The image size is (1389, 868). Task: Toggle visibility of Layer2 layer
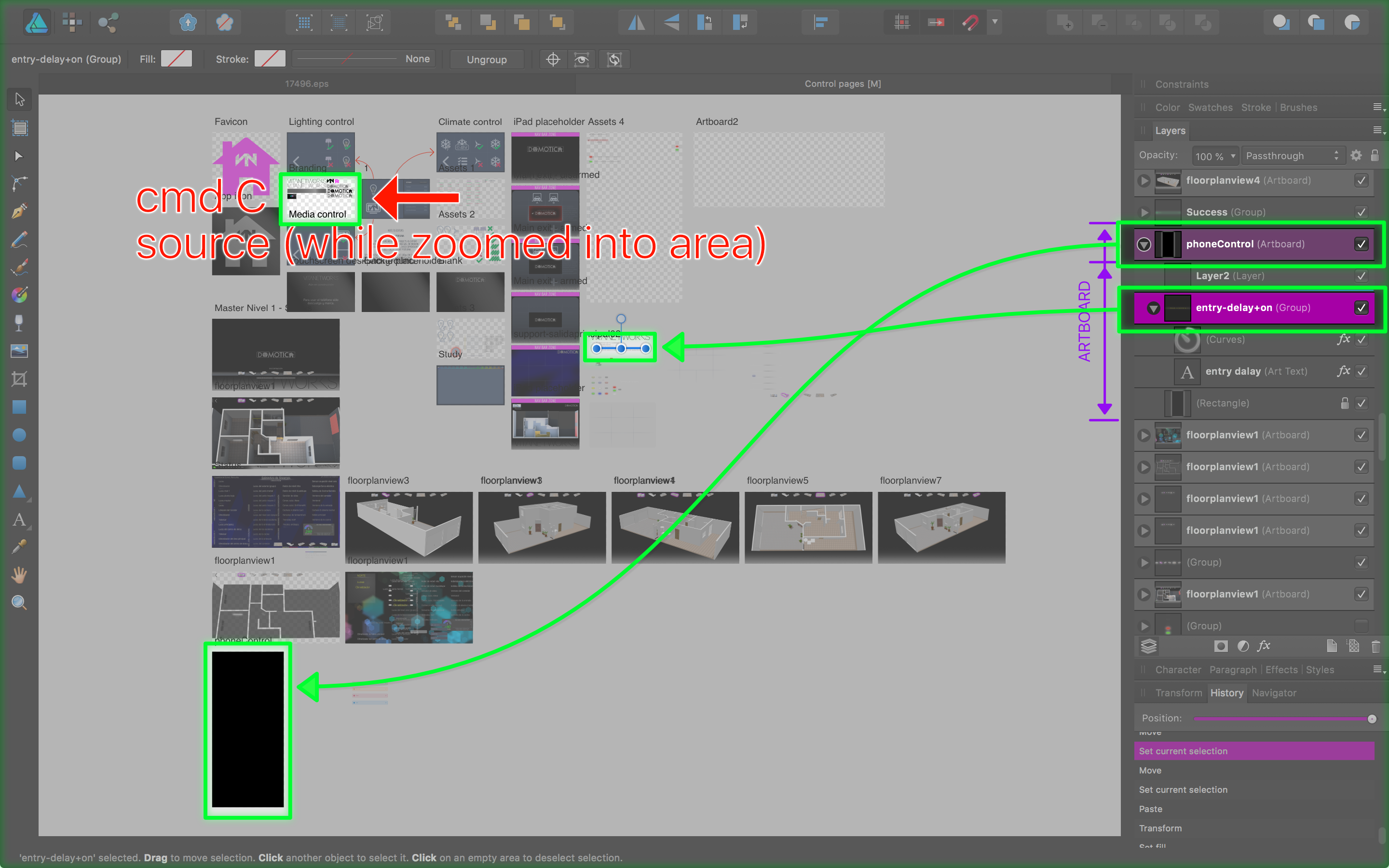pos(1361,276)
